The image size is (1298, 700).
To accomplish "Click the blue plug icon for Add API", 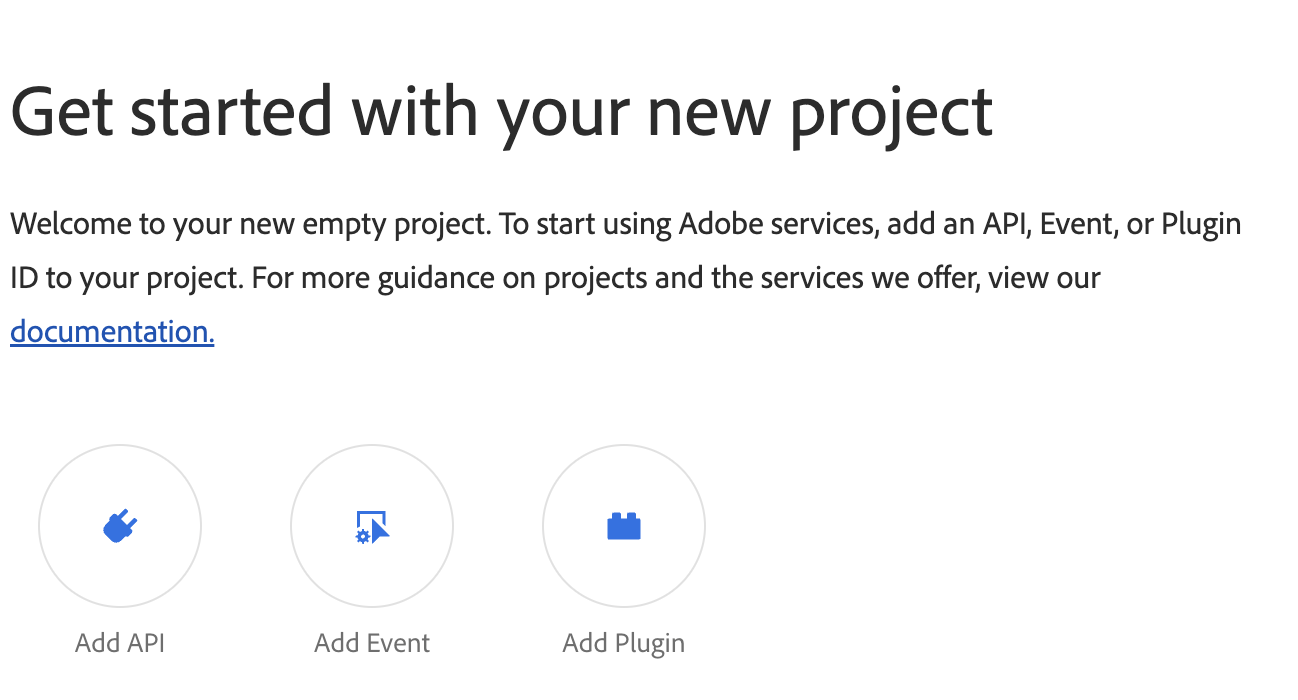I will [x=120, y=526].
